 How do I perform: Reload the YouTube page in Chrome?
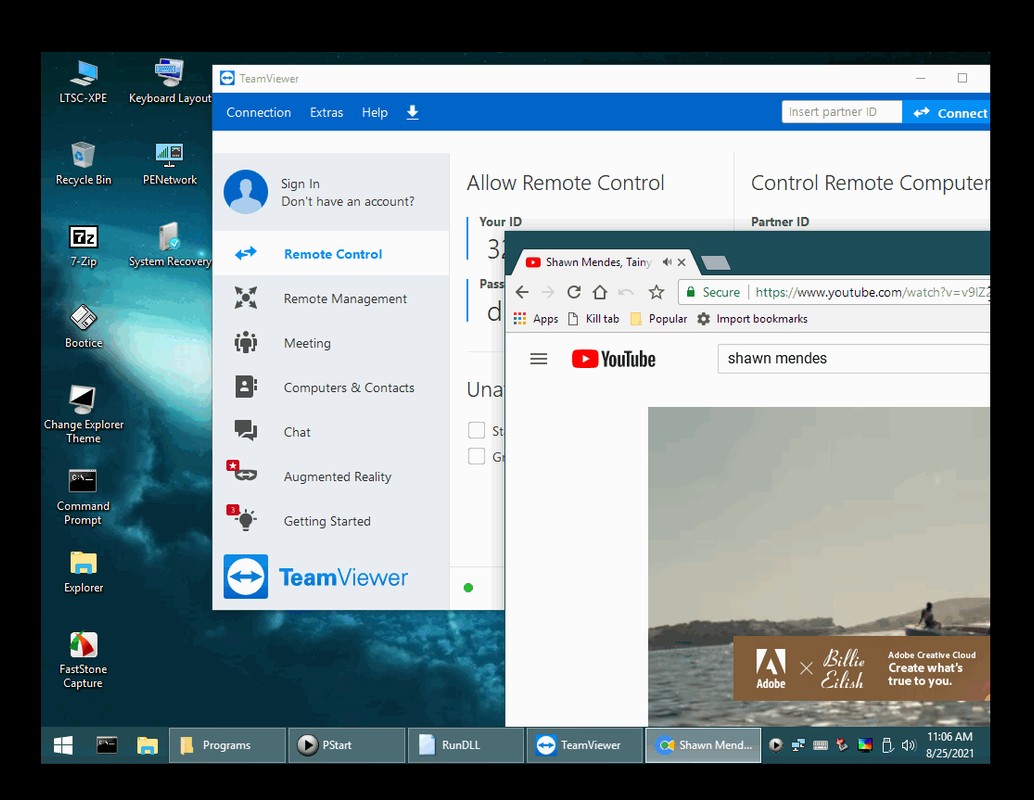[574, 292]
